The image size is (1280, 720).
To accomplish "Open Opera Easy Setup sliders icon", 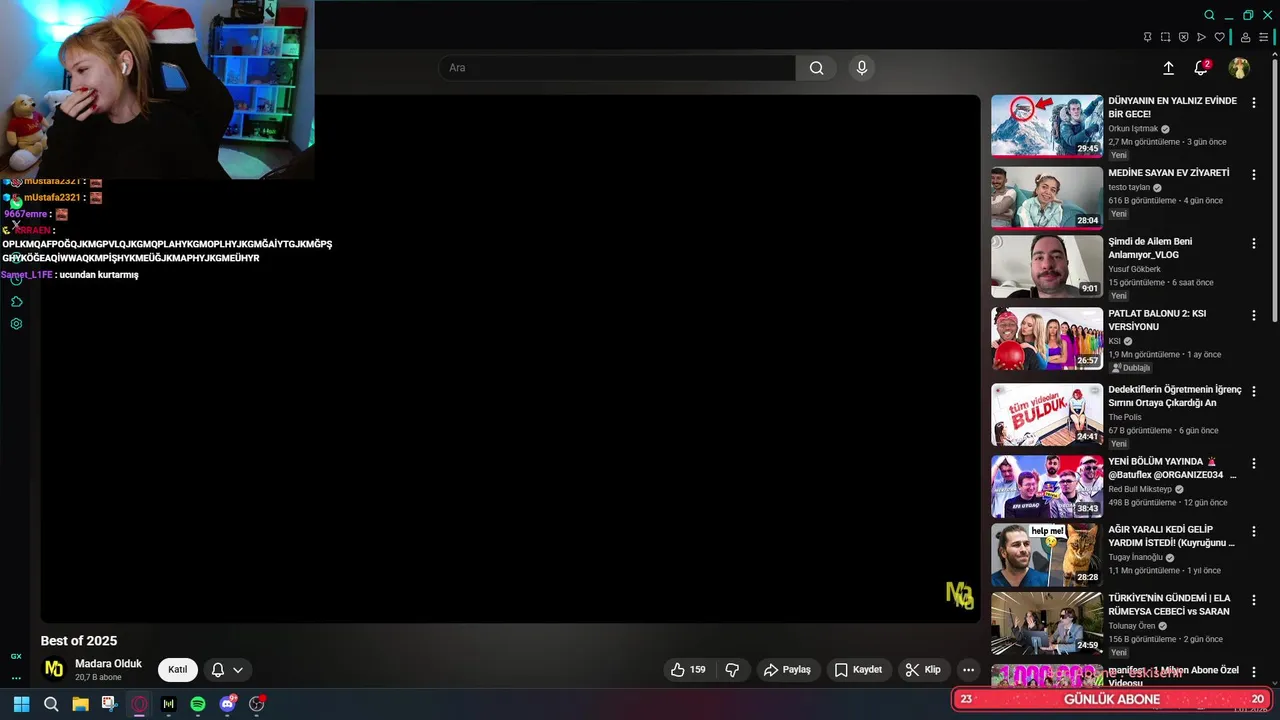I will pos(1263,37).
